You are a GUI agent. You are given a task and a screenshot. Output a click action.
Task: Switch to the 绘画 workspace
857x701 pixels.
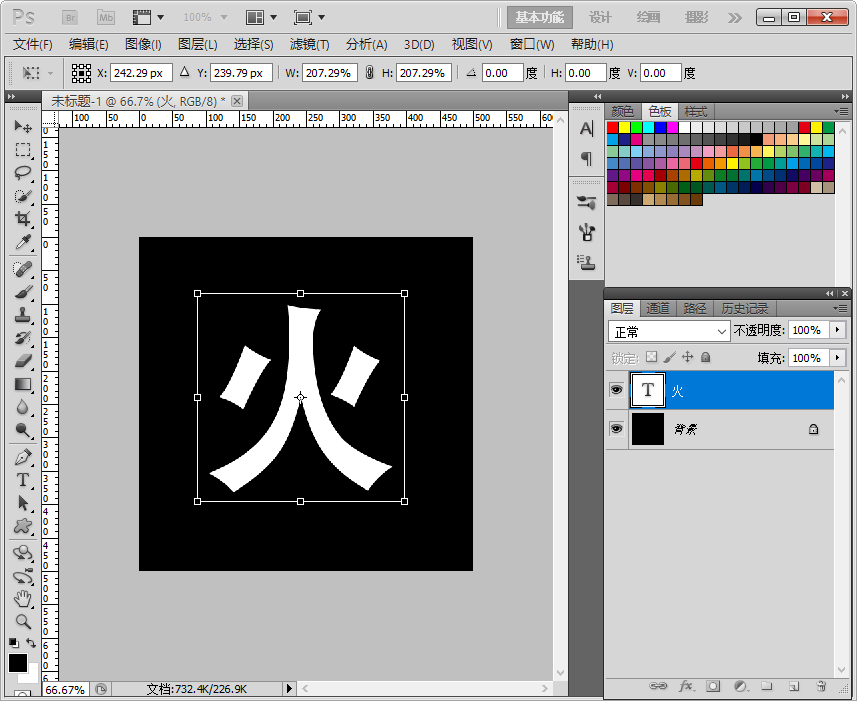[x=648, y=17]
